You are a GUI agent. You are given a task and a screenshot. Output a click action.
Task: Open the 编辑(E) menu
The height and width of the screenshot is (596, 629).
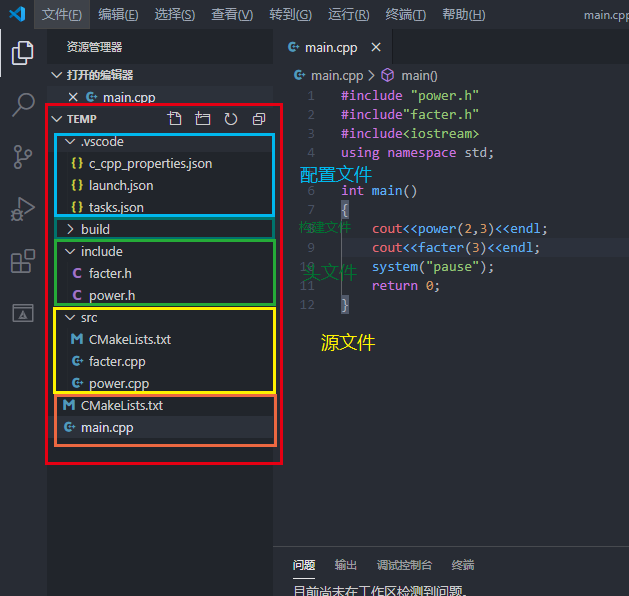[x=118, y=14]
